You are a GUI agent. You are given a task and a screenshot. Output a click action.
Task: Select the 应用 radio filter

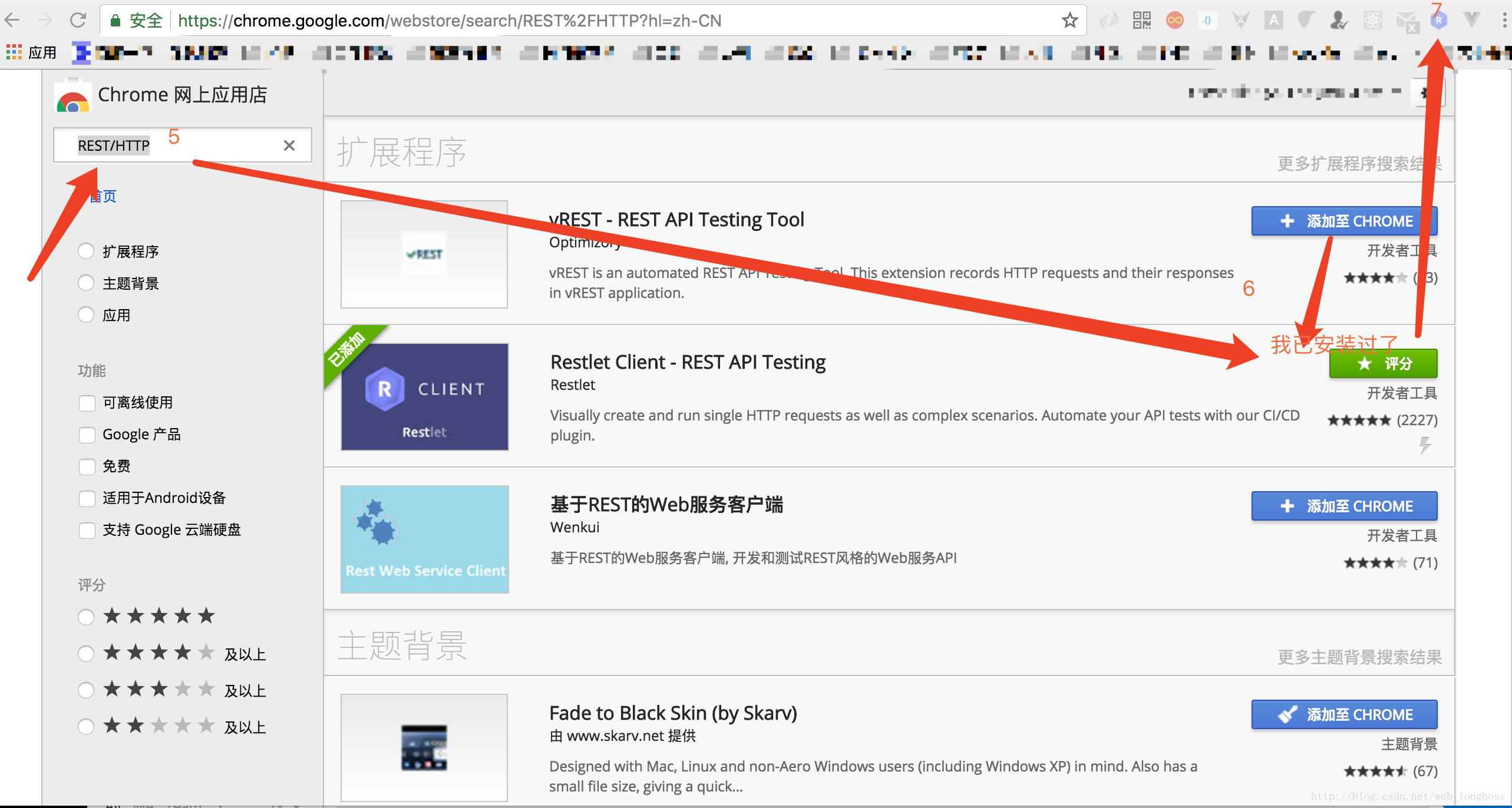click(x=86, y=315)
